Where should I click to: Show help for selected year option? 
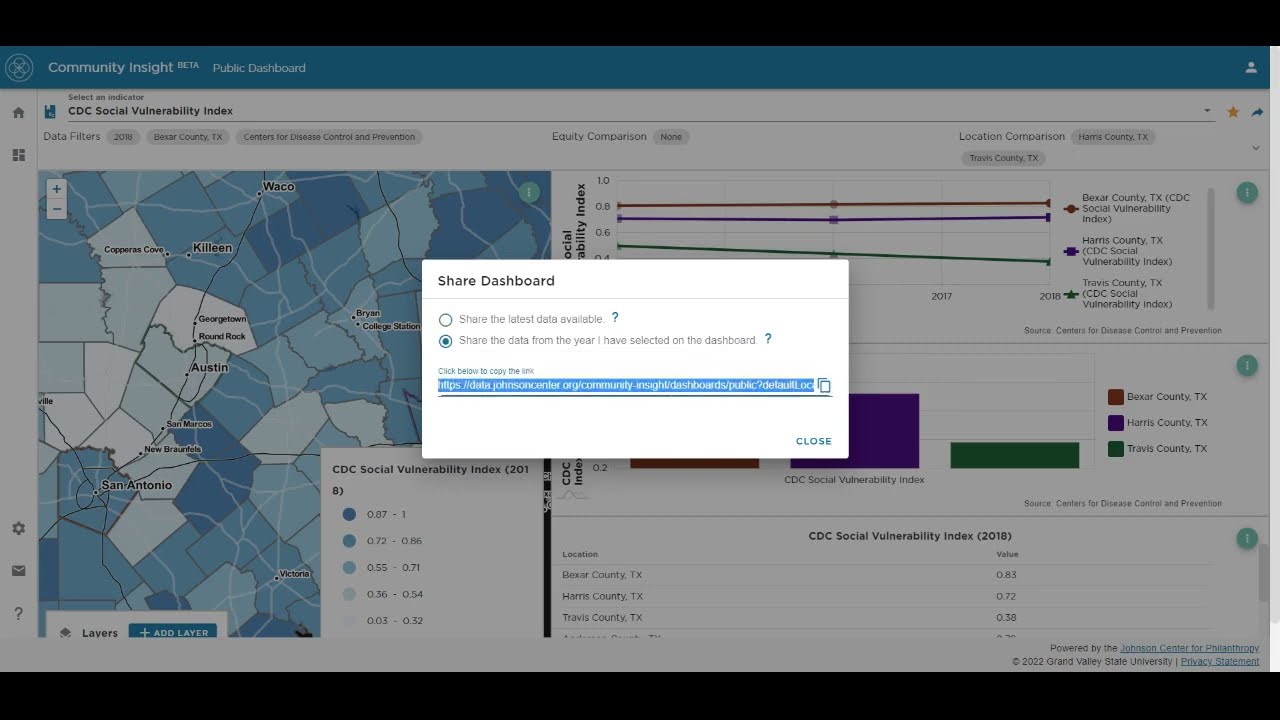(768, 339)
